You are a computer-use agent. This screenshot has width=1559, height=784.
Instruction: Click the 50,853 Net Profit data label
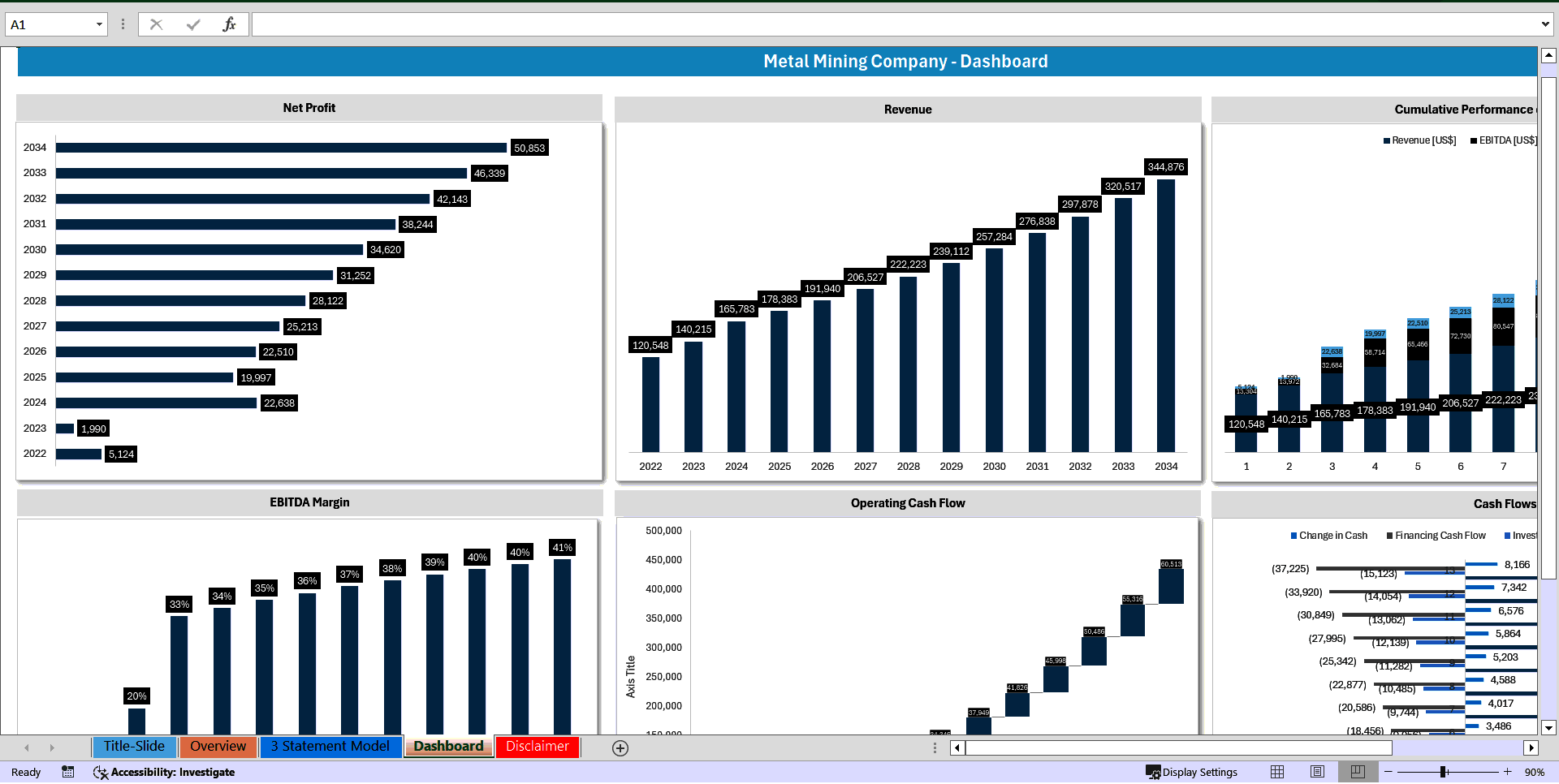coord(529,148)
